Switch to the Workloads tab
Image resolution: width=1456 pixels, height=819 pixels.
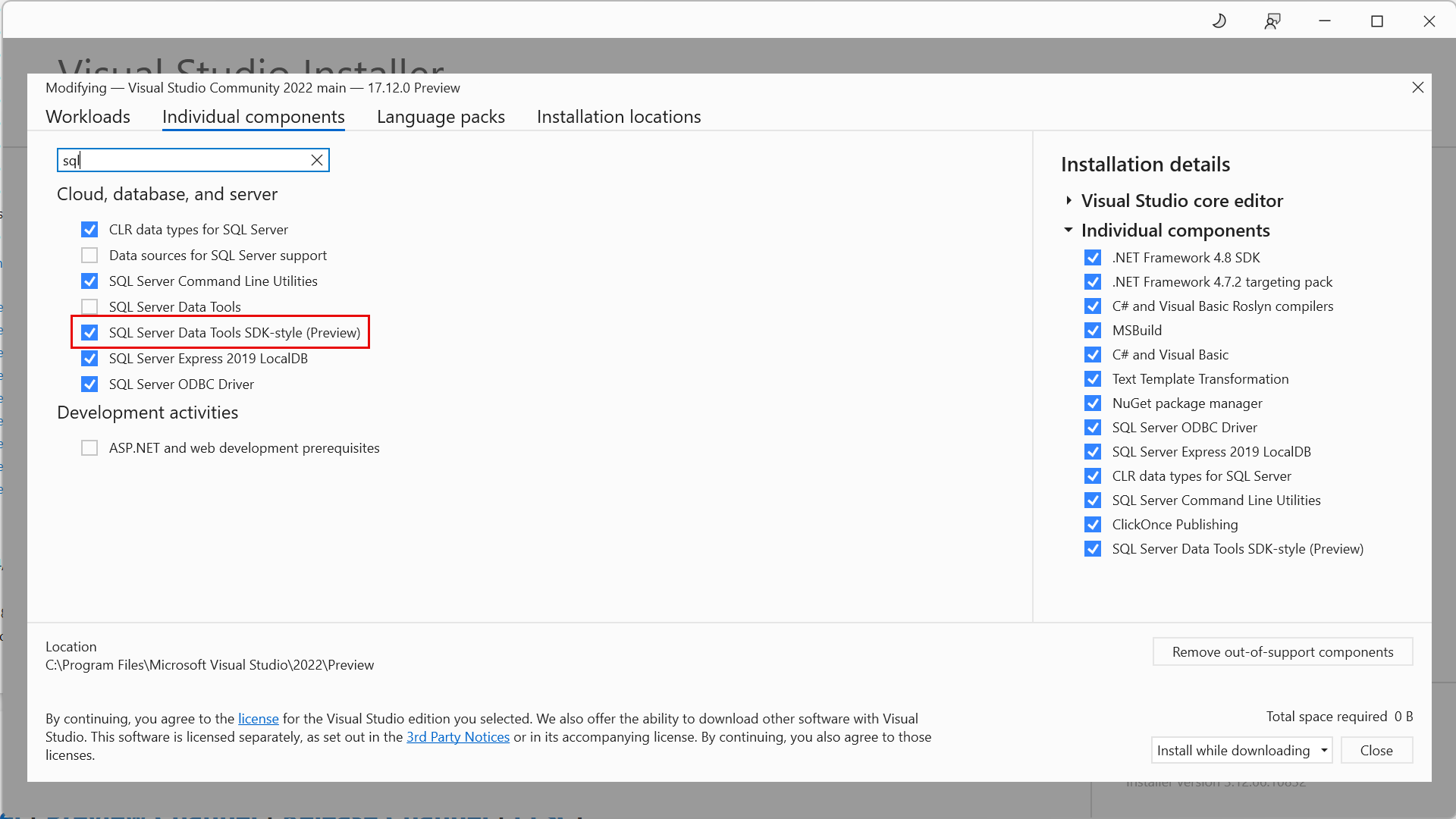tap(88, 117)
